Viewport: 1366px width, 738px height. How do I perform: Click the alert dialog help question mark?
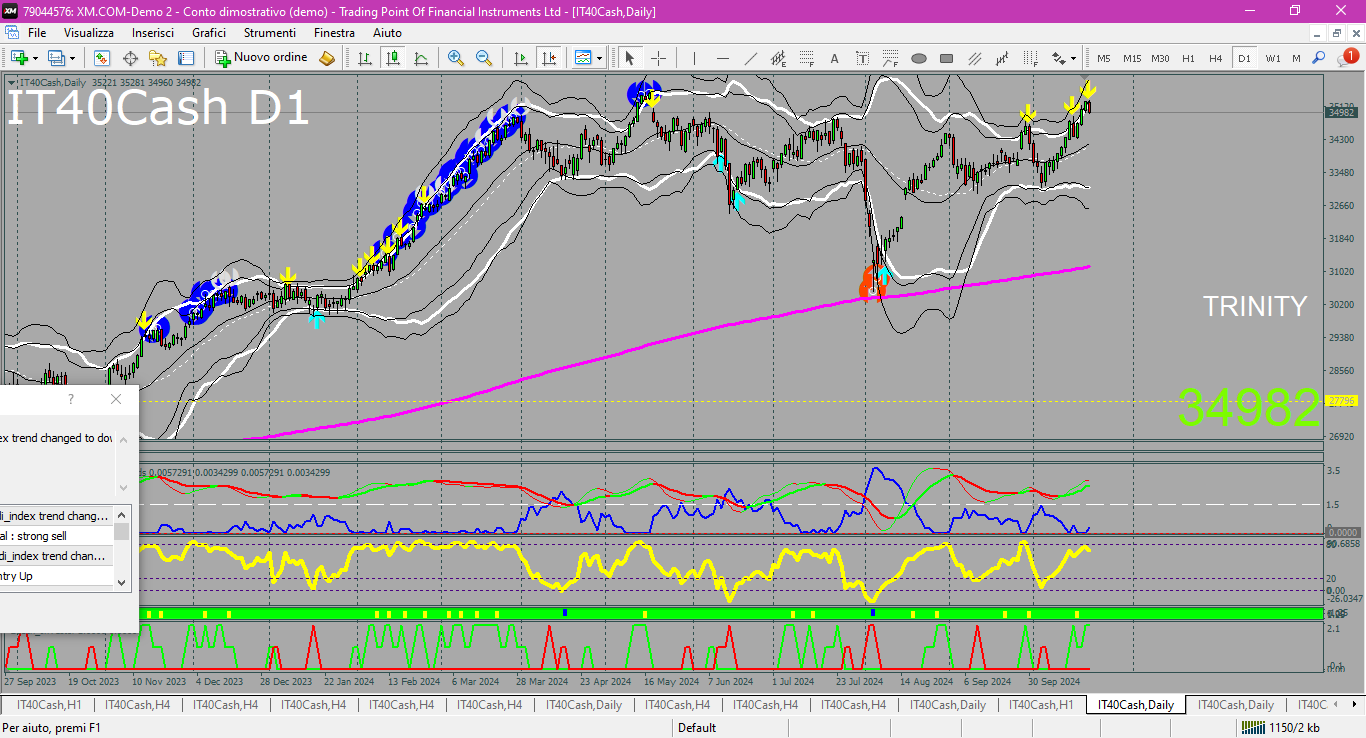pyautogui.click(x=71, y=399)
